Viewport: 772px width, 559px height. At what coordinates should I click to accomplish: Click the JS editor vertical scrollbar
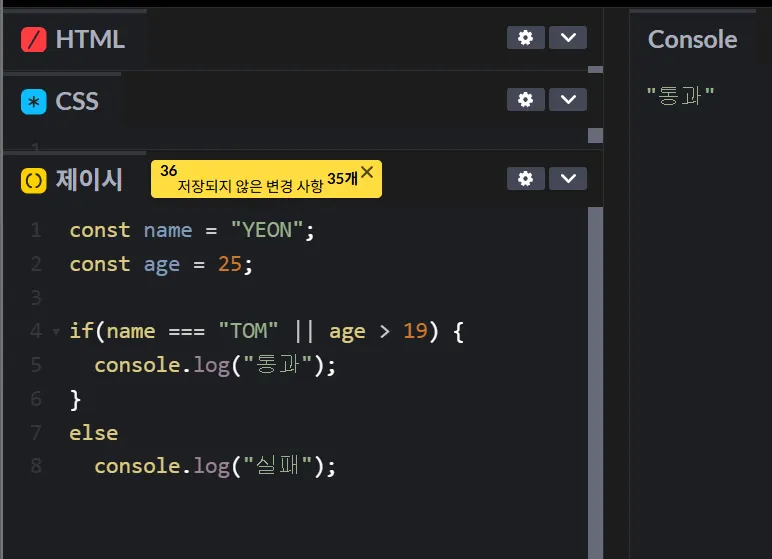coord(595,383)
